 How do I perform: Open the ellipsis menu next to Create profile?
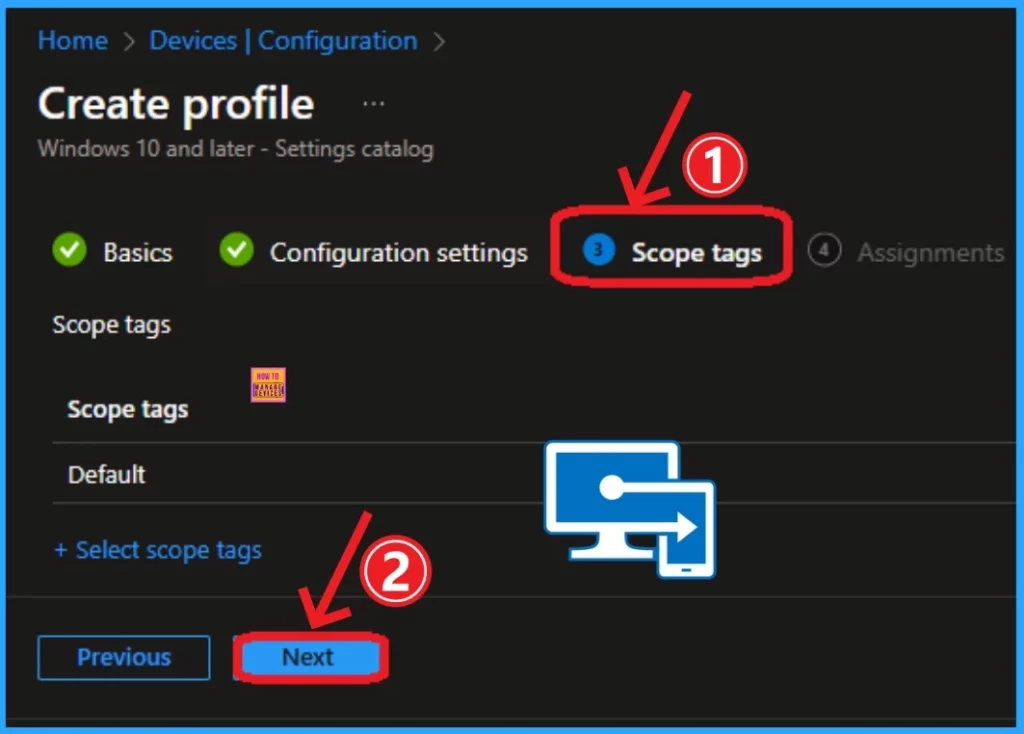coord(374,103)
